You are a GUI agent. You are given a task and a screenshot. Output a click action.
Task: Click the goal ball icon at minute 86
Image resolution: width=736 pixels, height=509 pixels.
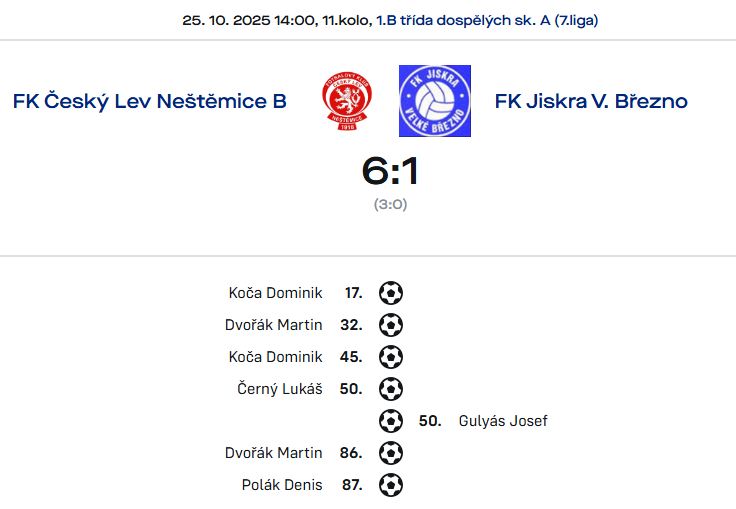point(391,453)
